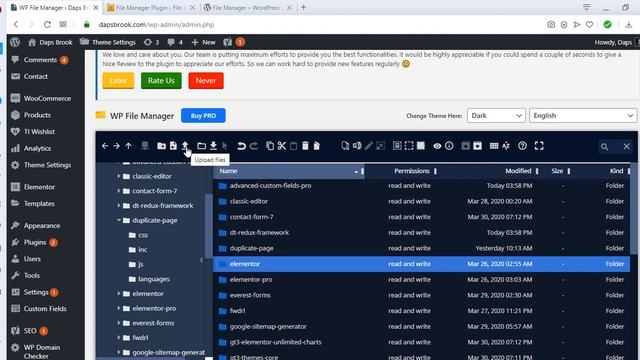Deselect all items via select none icon
This screenshot has width=640, height=360.
click(x=409, y=146)
